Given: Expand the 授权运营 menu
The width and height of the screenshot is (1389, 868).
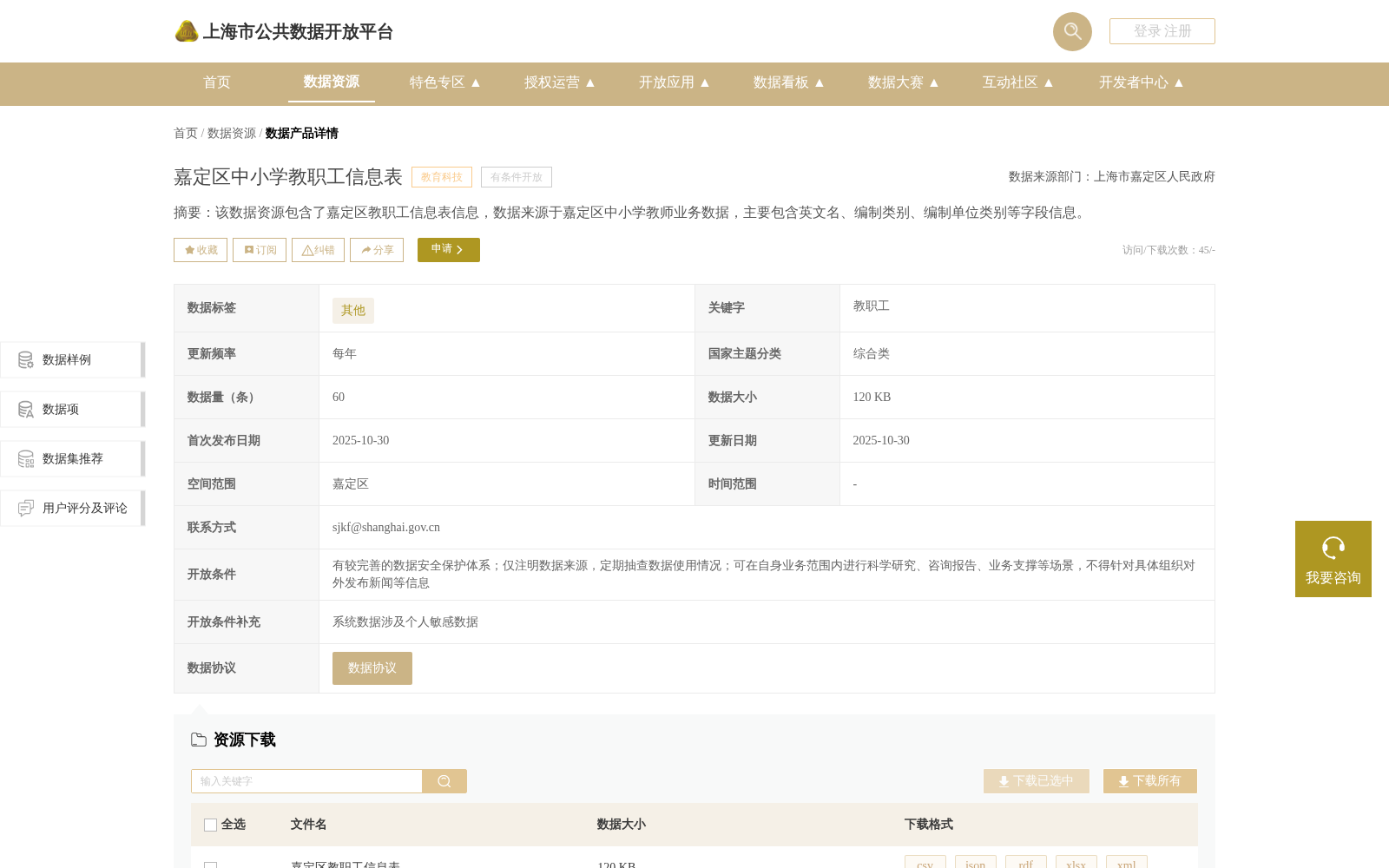Looking at the screenshot, I should click(x=560, y=82).
